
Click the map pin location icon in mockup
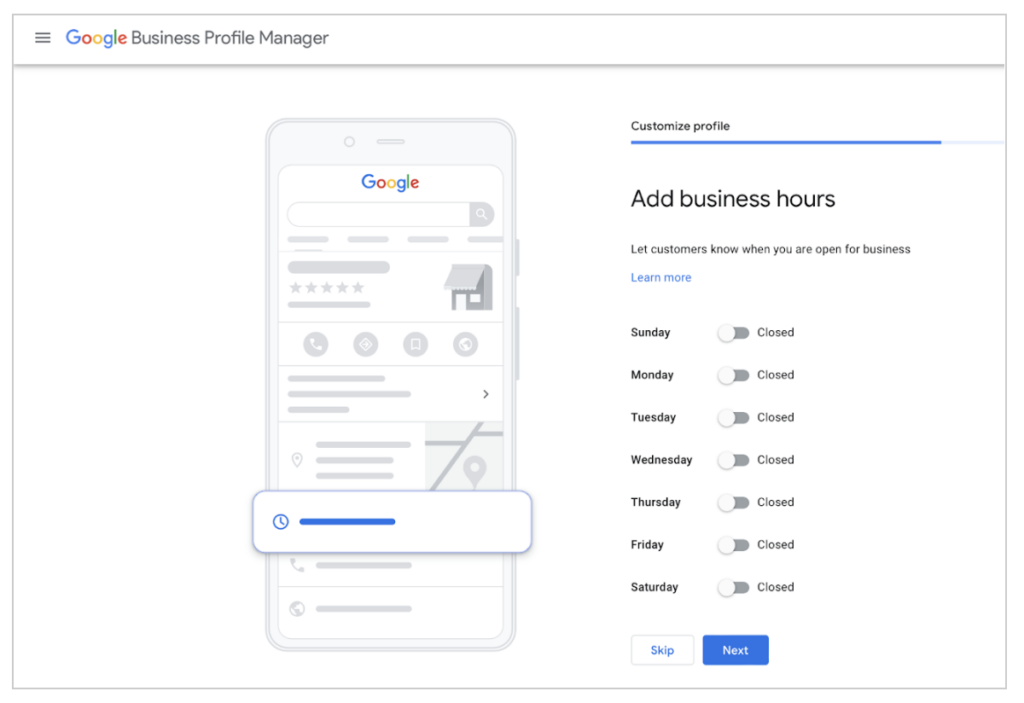coord(297,460)
